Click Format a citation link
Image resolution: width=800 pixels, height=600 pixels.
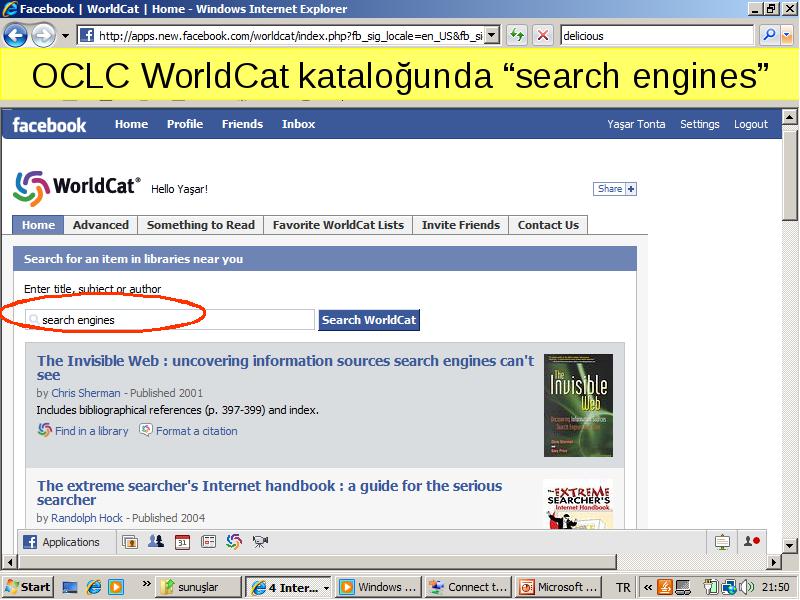point(189,431)
